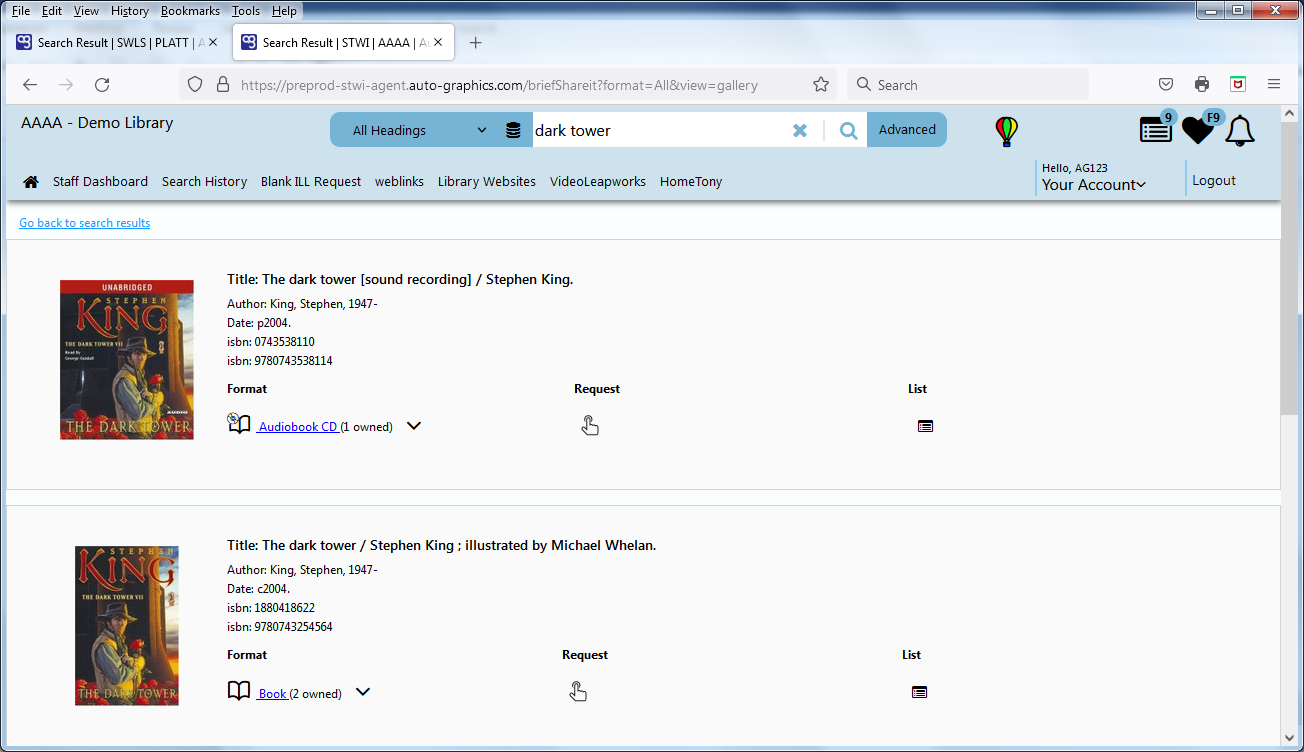1304x752 pixels.
Task: Open the History menu
Action: pyautogui.click(x=130, y=11)
